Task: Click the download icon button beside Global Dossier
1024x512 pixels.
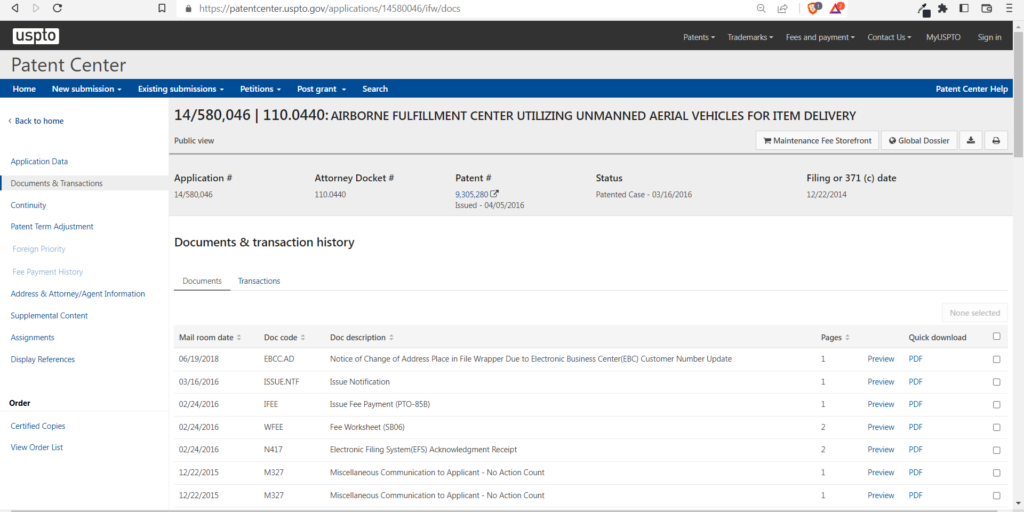Action: [971, 141]
